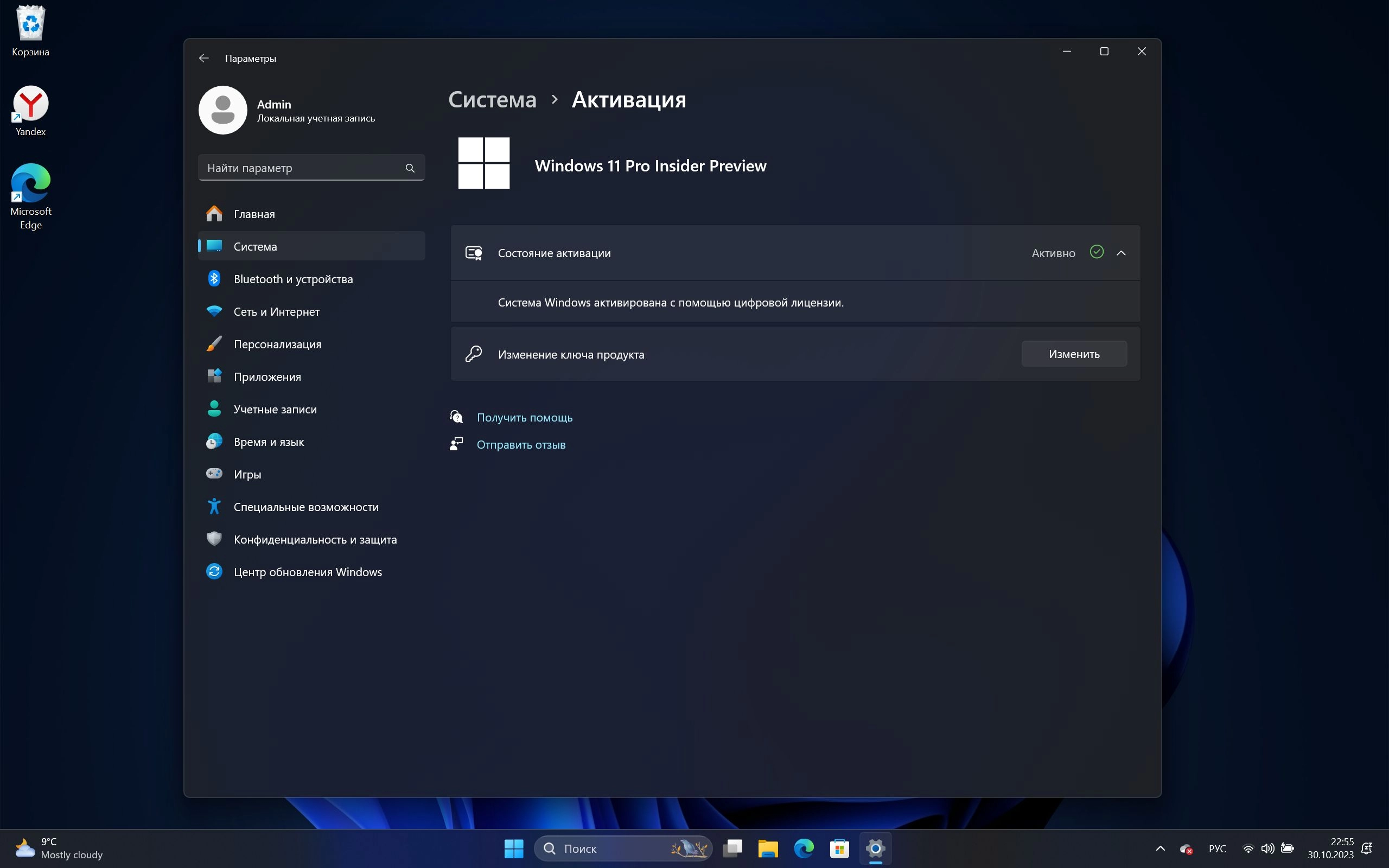Open Microsoft Store from taskbar

tap(839, 848)
